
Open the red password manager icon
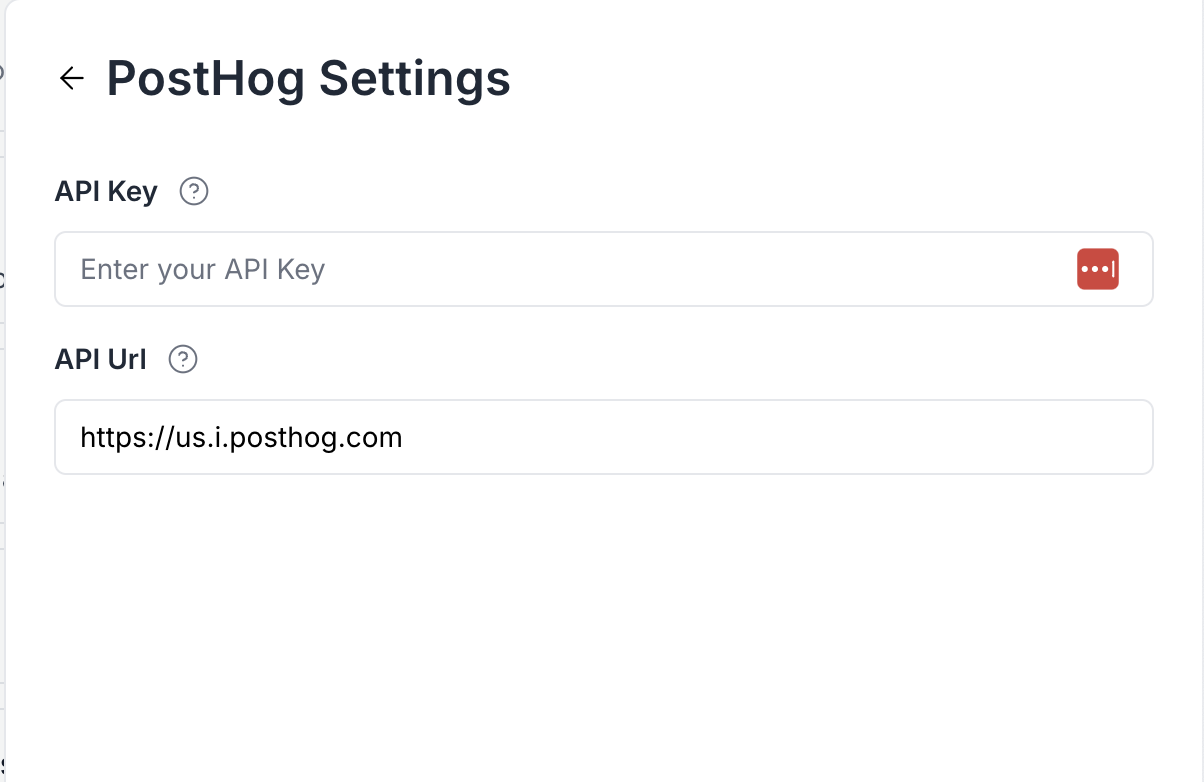pyautogui.click(x=1097, y=269)
